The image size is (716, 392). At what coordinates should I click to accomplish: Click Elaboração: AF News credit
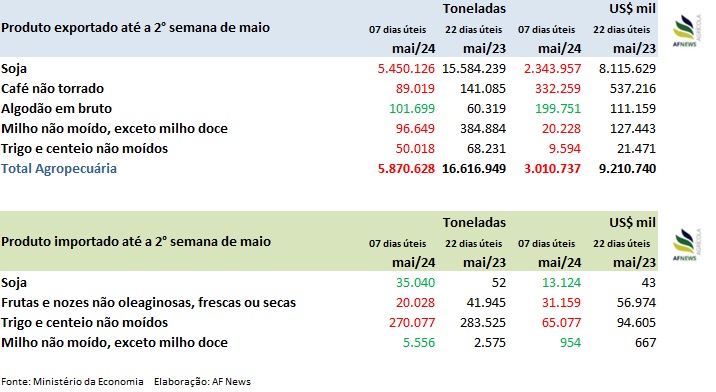click(x=202, y=381)
